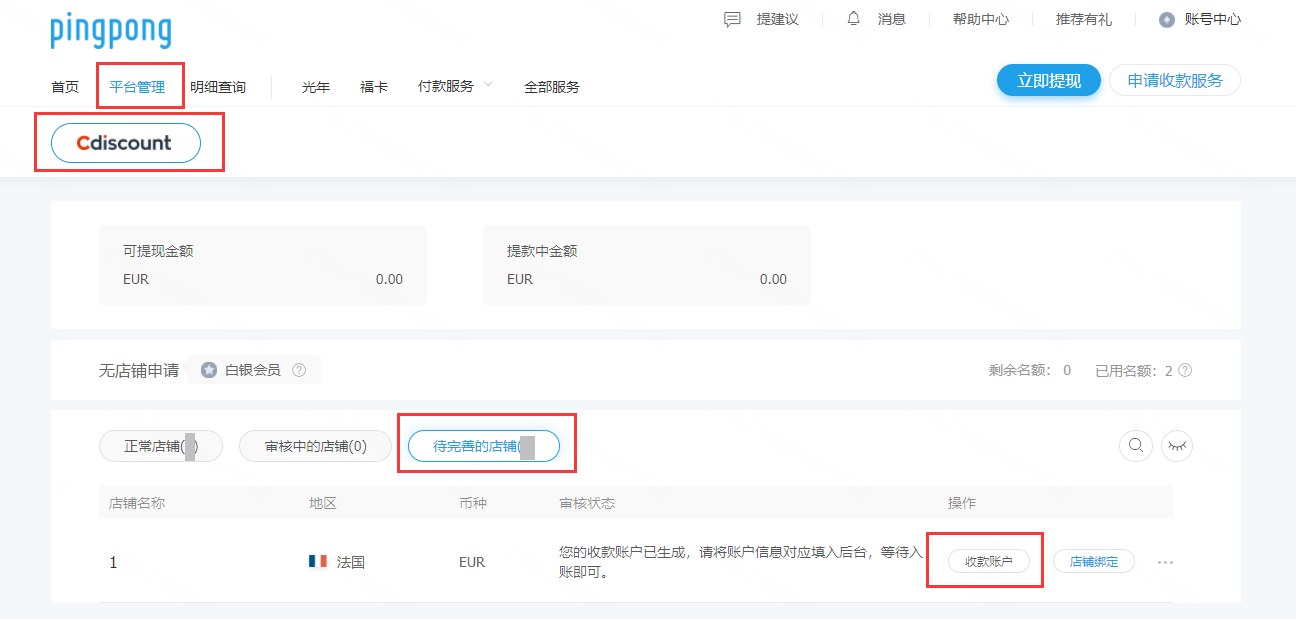The image size is (1296, 619).
Task: Open 福卡 menu item
Action: point(374,87)
